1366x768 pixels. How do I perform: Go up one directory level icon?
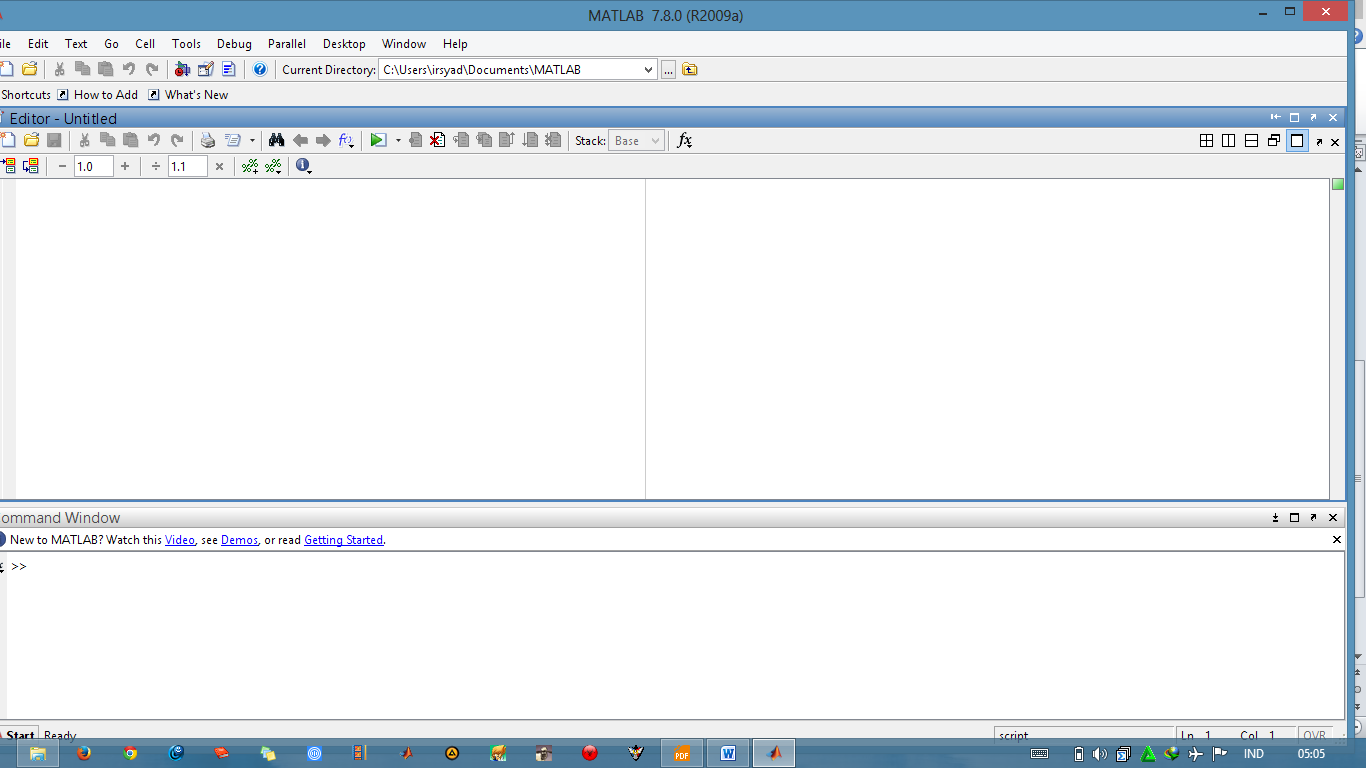point(690,69)
